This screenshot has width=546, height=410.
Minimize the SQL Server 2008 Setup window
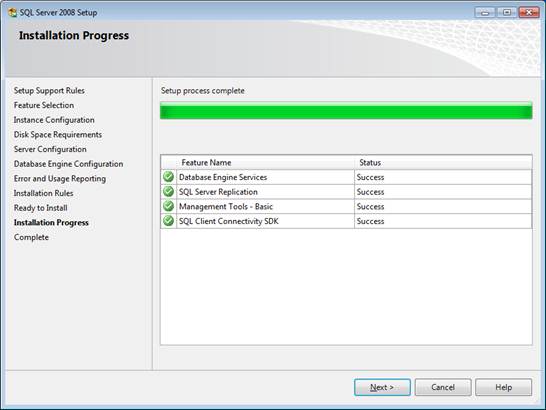(x=485, y=13)
